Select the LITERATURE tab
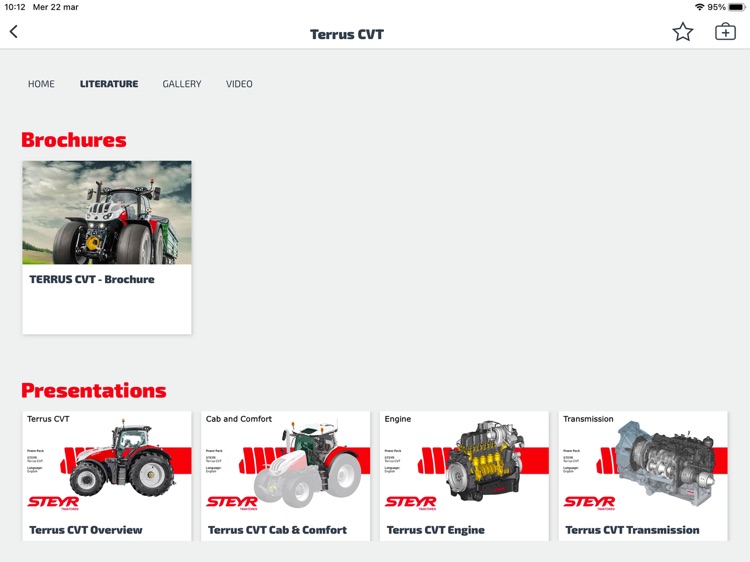 (109, 84)
